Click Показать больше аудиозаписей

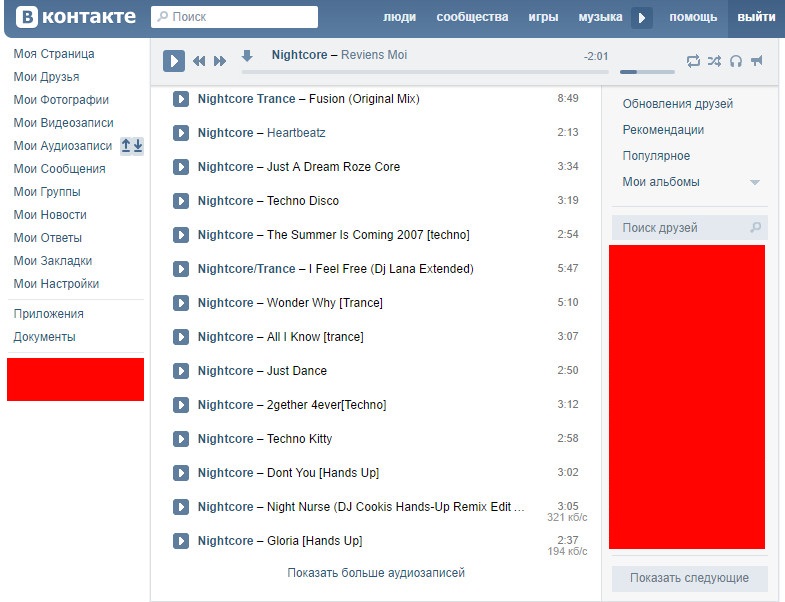376,572
